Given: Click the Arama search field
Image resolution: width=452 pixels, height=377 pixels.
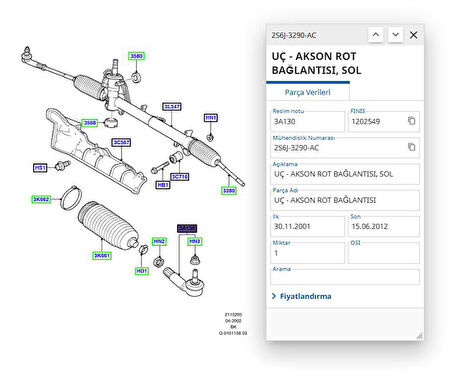Looking at the screenshot, I should coord(345,277).
